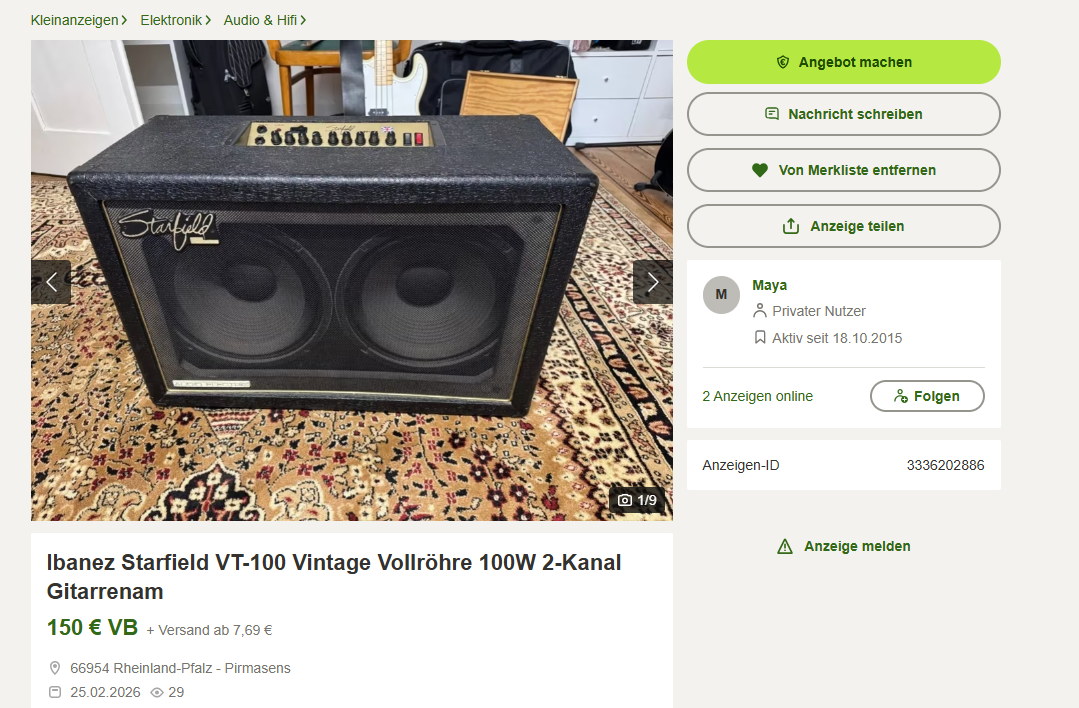Click Nachricht schreiben button

(x=844, y=114)
